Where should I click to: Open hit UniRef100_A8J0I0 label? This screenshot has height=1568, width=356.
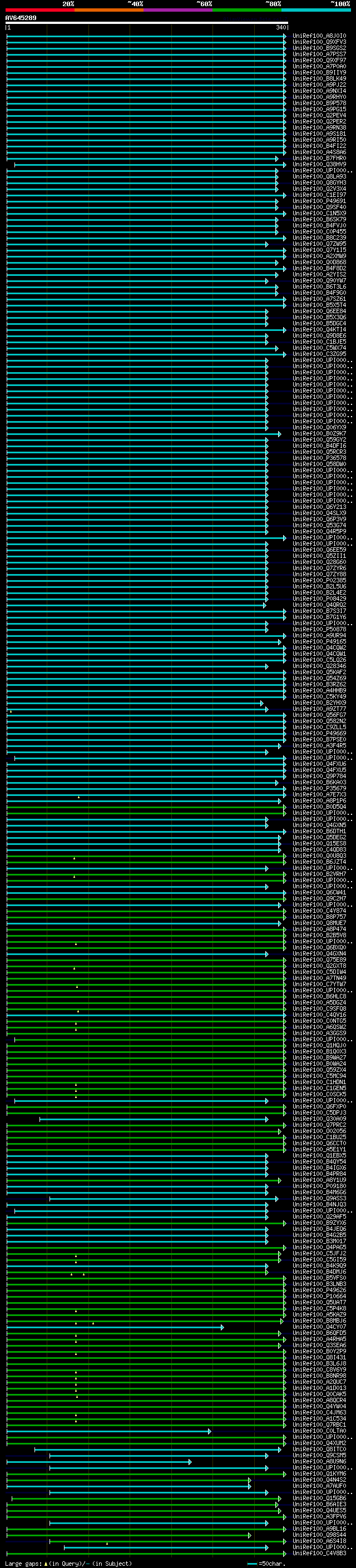319,36
